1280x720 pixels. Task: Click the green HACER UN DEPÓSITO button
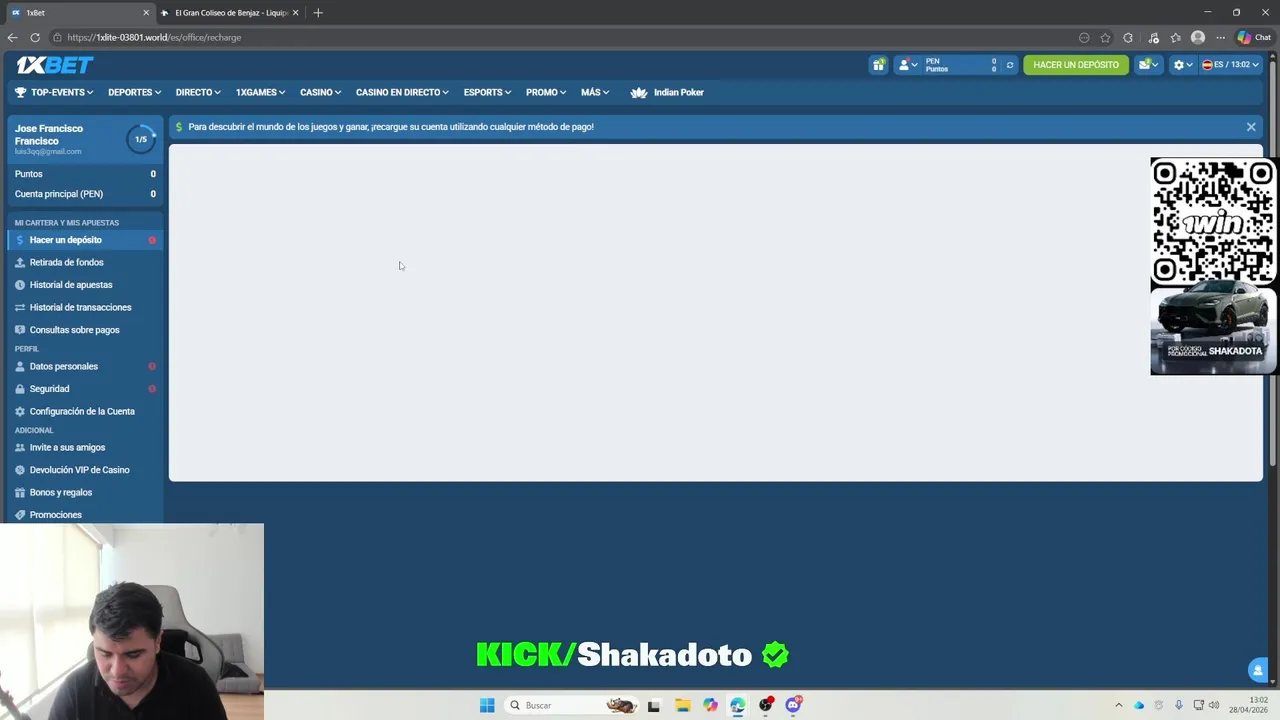(1076, 65)
